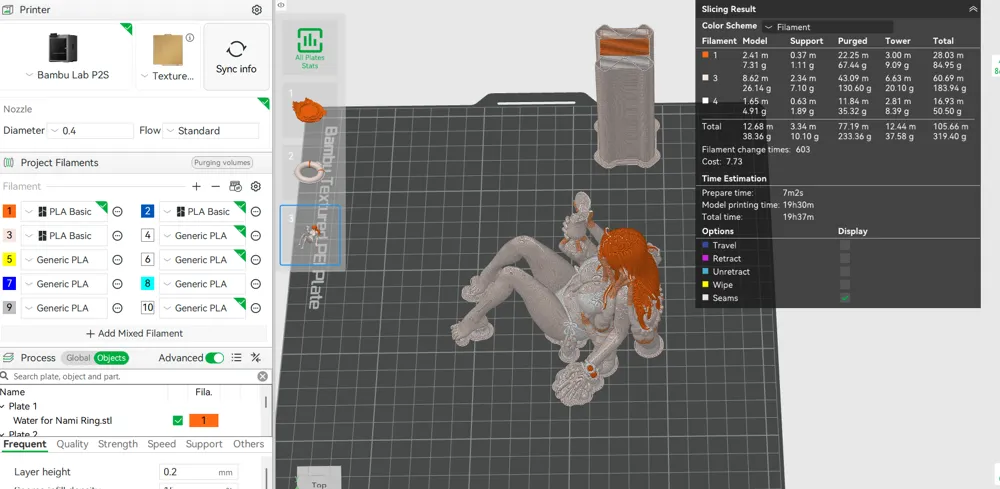This screenshot has height=489, width=1000.
Task: Open filament settings gear icon
Action: pos(256,186)
